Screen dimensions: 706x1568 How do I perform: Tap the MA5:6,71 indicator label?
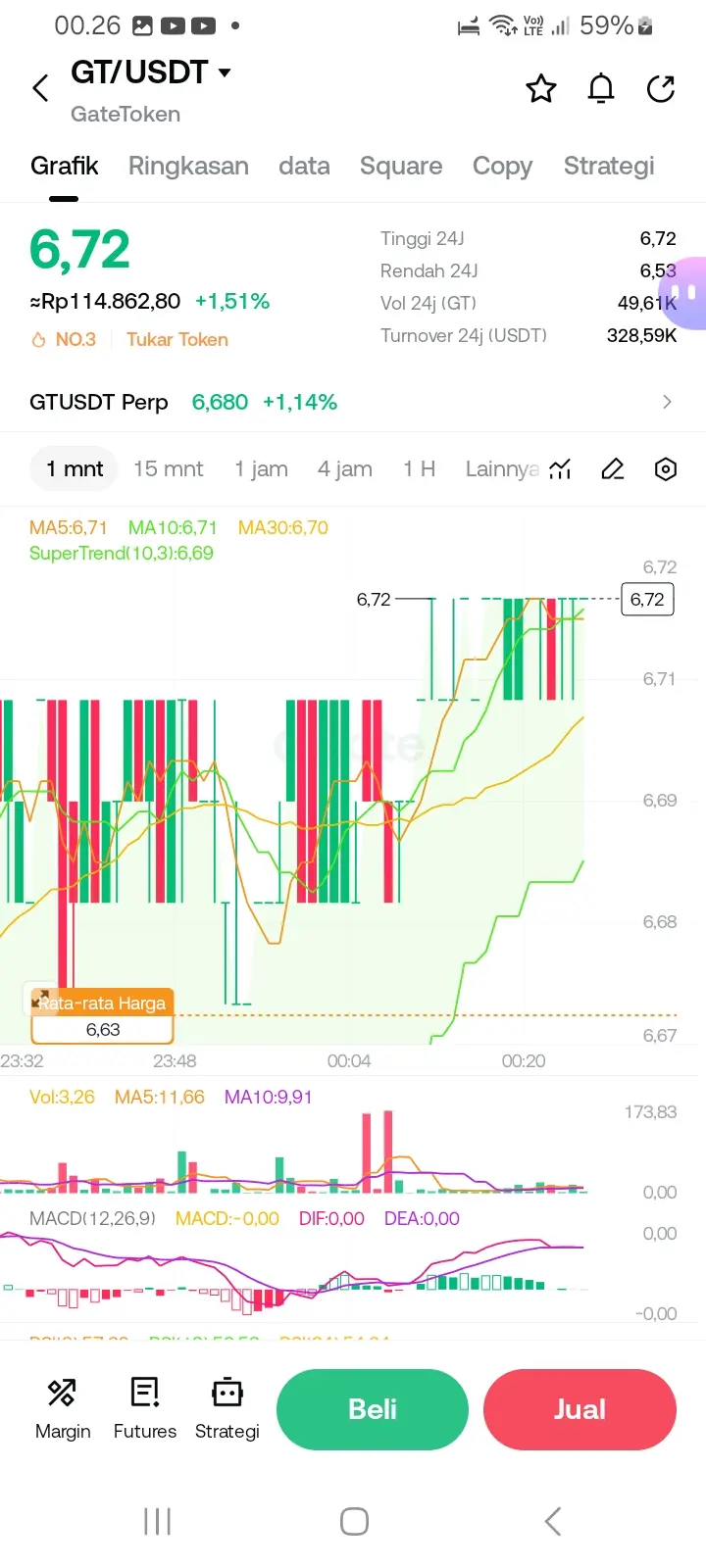(x=69, y=527)
